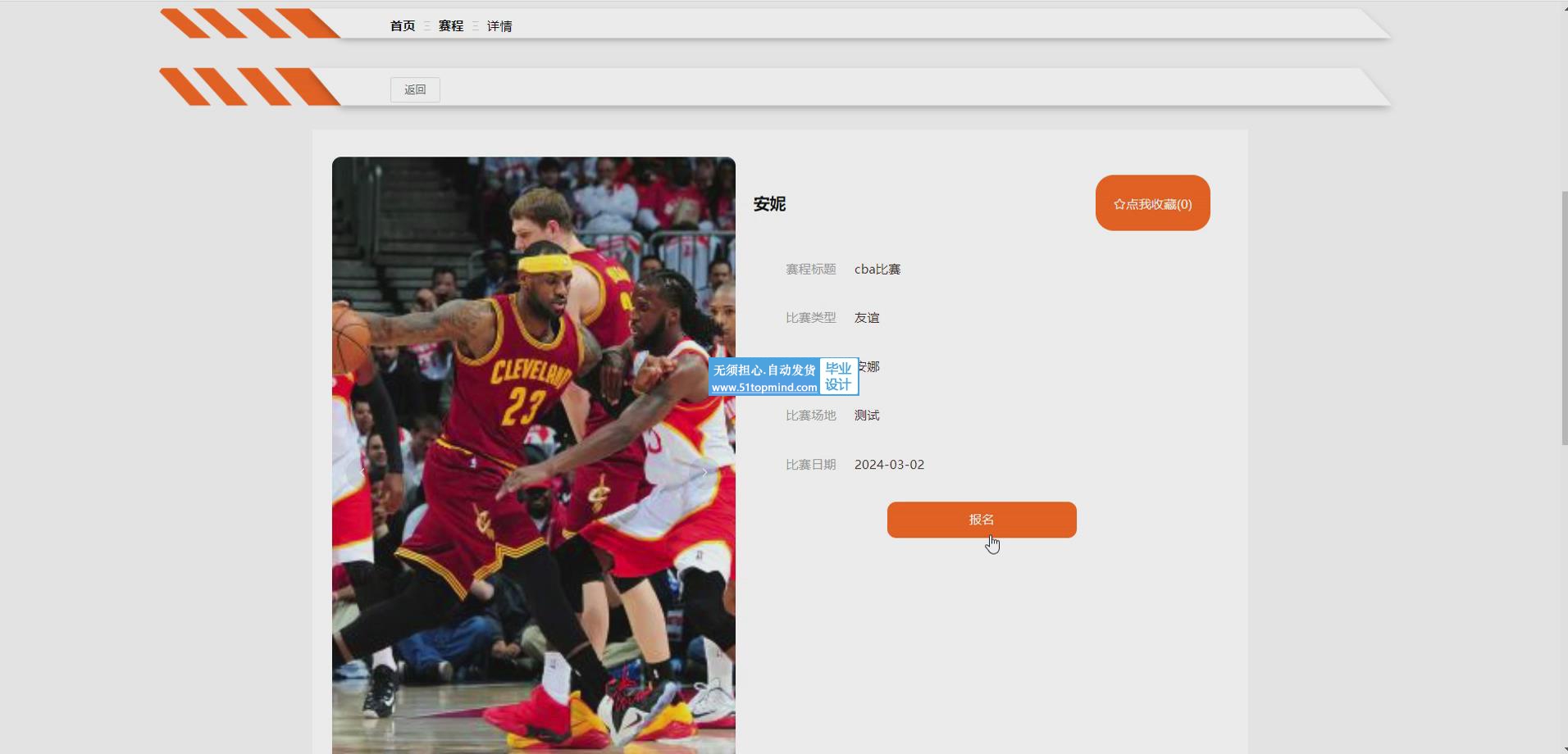
Task: Open the basketball match photo
Action: 534,455
